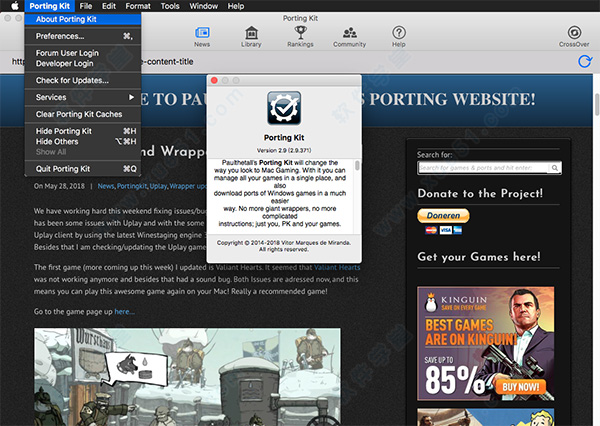This screenshot has width=600, height=426.
Task: Open Preferences... from the menu
Action: [x=83, y=36]
